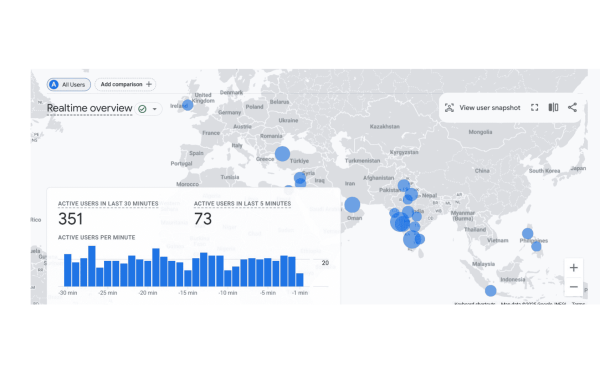Click the bubble near Pakistan label
600x385 pixels.
[x=404, y=186]
